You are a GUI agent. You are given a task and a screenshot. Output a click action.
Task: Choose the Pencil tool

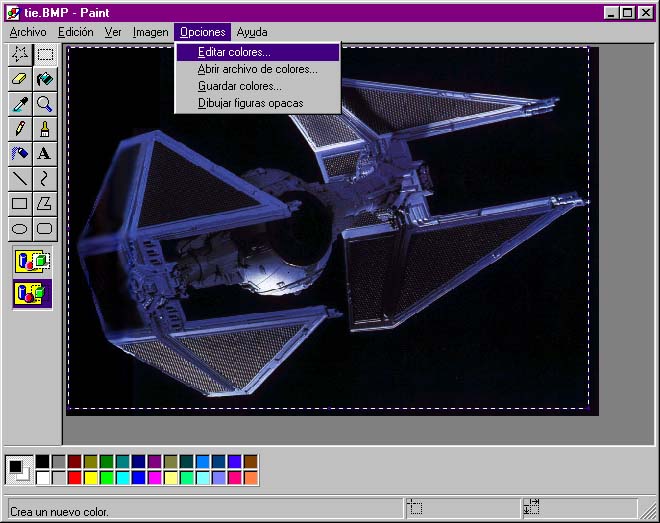click(x=20, y=129)
